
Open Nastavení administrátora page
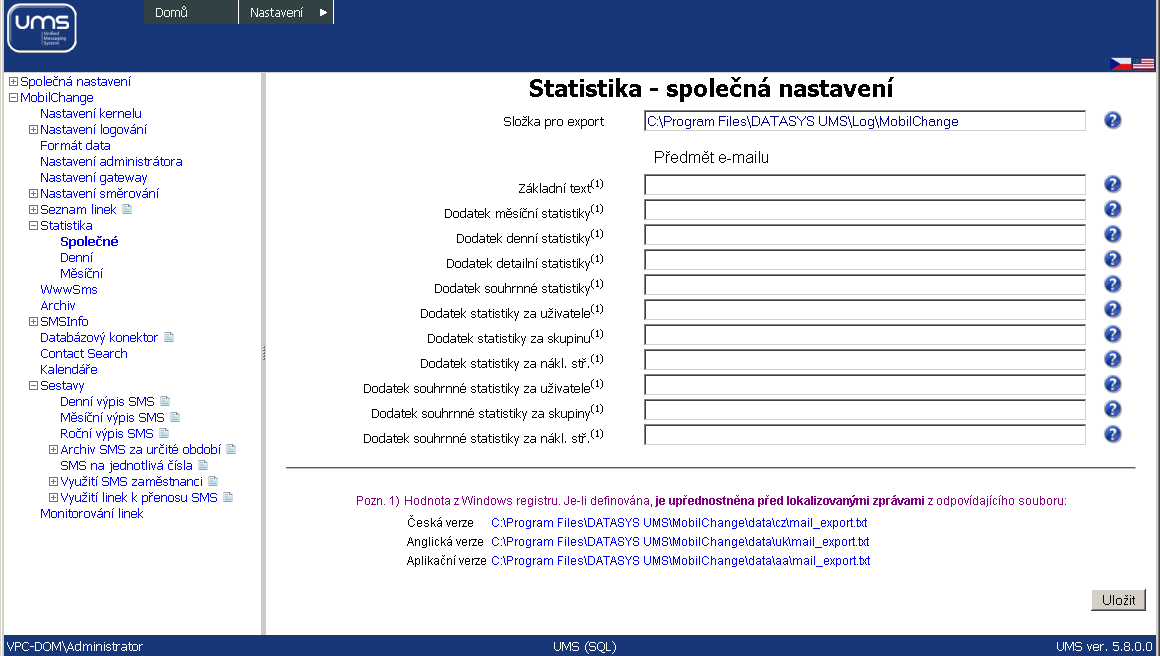[111, 162]
